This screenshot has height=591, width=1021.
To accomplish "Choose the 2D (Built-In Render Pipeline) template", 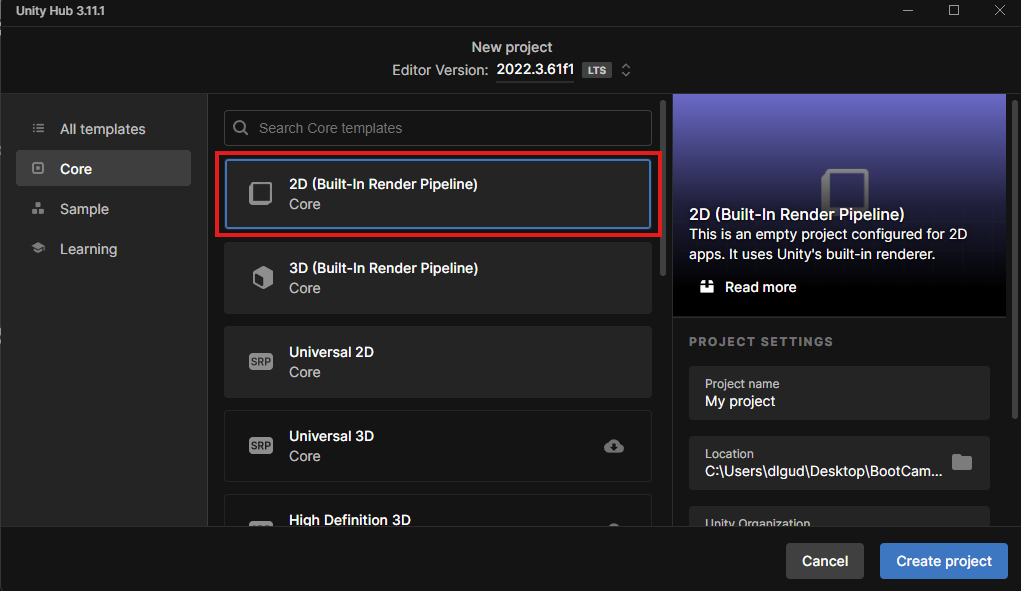I will (x=438, y=194).
